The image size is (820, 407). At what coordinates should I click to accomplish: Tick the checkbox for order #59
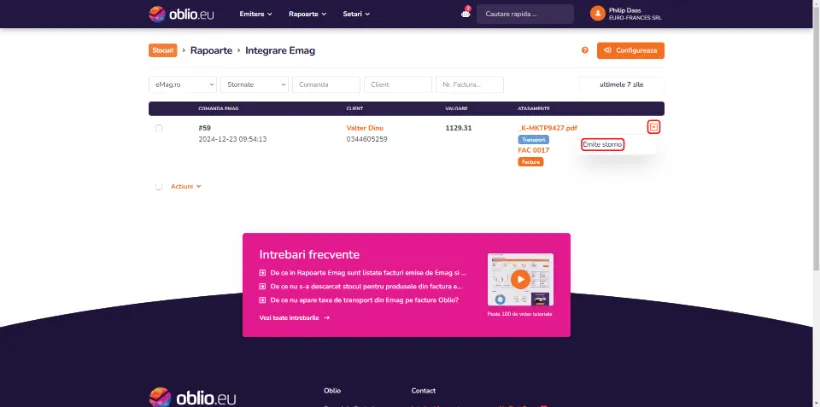click(159, 128)
